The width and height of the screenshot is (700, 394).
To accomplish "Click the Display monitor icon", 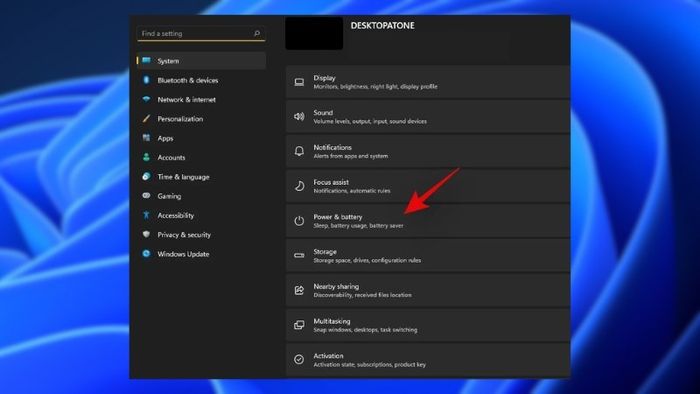I will click(299, 82).
